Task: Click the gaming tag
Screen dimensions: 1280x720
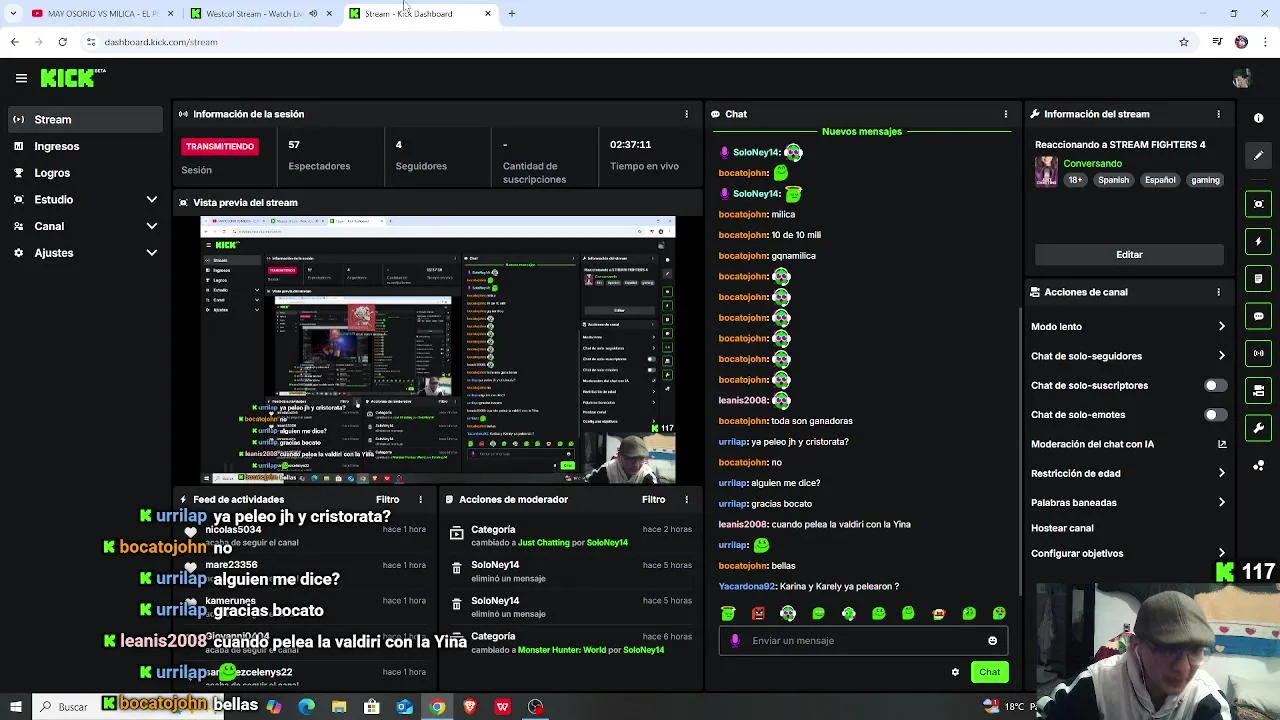Action: pyautogui.click(x=1205, y=180)
